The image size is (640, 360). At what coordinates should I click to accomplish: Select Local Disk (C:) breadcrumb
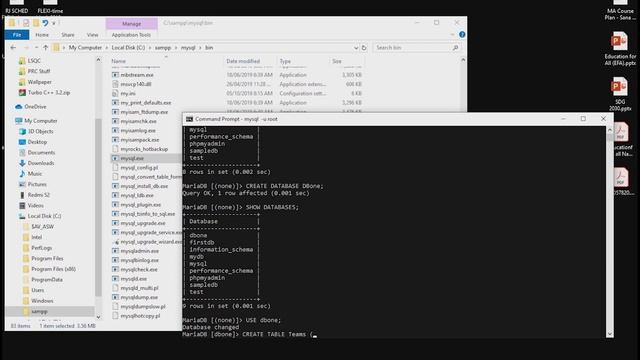128,48
